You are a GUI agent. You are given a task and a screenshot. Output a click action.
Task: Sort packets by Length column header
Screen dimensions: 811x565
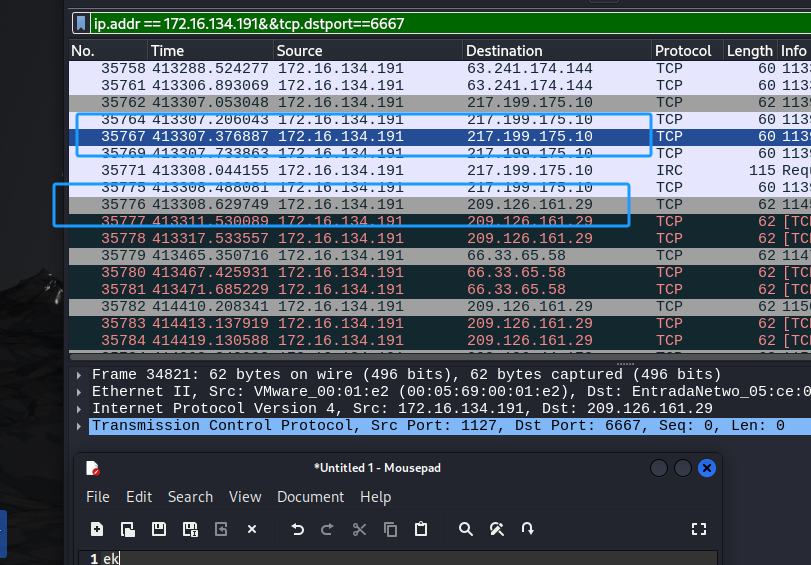click(x=750, y=51)
